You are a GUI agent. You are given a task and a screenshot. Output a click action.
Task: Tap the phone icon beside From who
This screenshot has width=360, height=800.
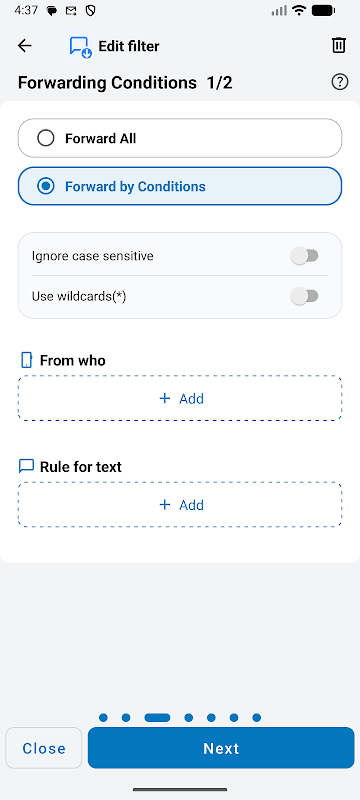(27, 360)
